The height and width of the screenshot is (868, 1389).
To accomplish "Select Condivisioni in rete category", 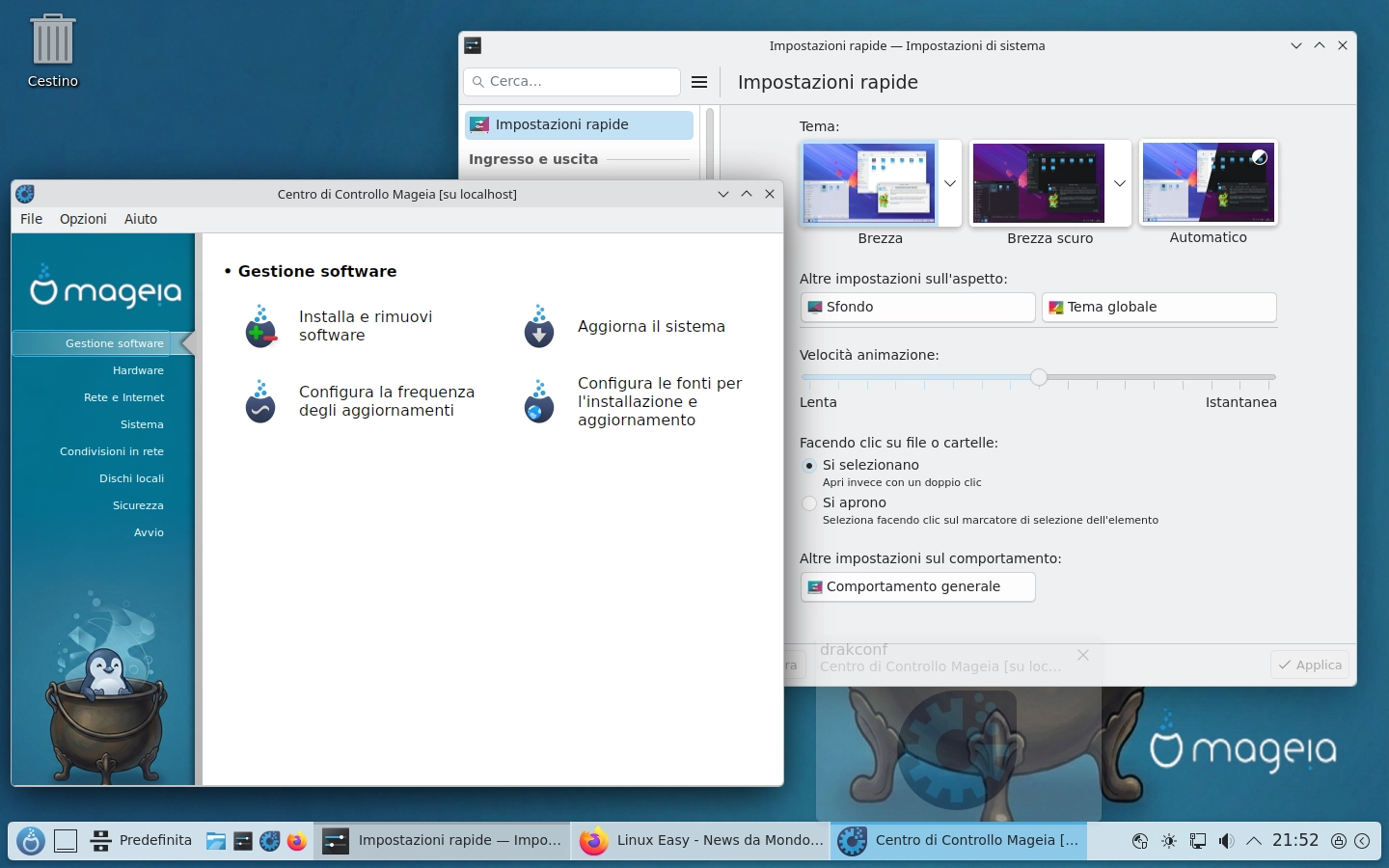I will tap(112, 451).
